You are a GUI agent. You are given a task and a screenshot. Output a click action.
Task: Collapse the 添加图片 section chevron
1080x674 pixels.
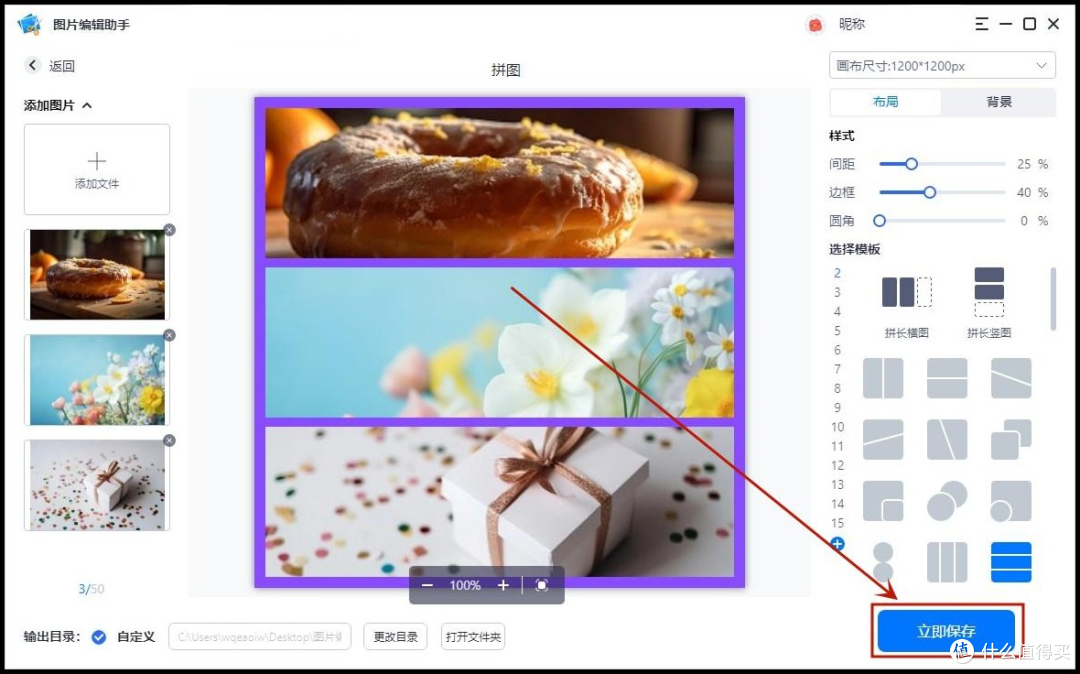87,105
